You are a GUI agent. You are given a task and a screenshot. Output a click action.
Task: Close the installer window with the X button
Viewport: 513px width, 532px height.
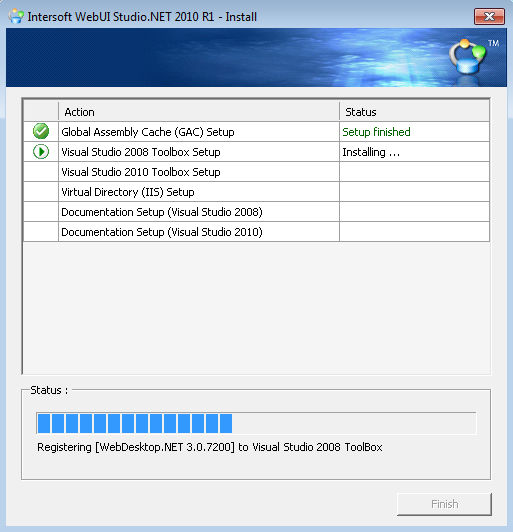coord(489,16)
